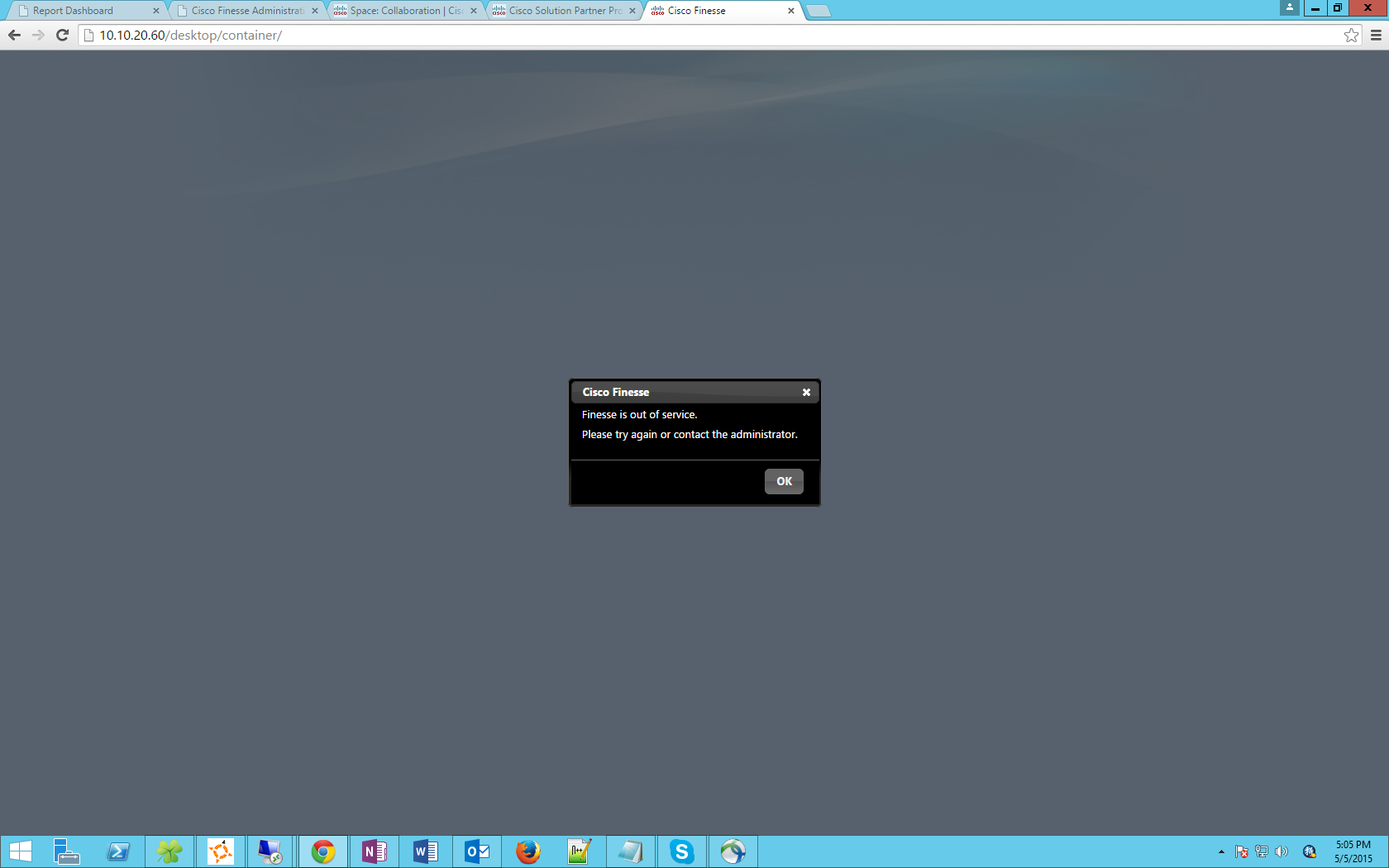Screen dimensions: 1389x868
Task: Open the Notepad++ taskbar icon
Action: tap(580, 851)
